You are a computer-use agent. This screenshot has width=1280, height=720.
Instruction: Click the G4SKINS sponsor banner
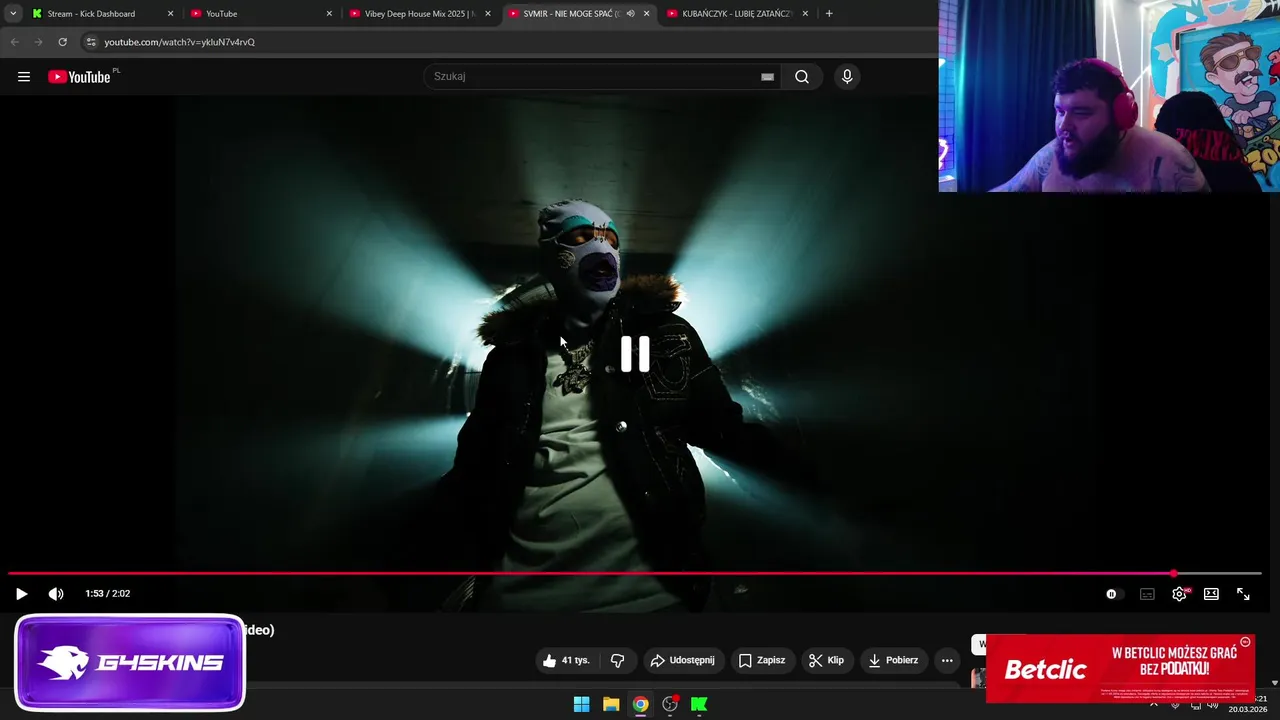(130, 662)
